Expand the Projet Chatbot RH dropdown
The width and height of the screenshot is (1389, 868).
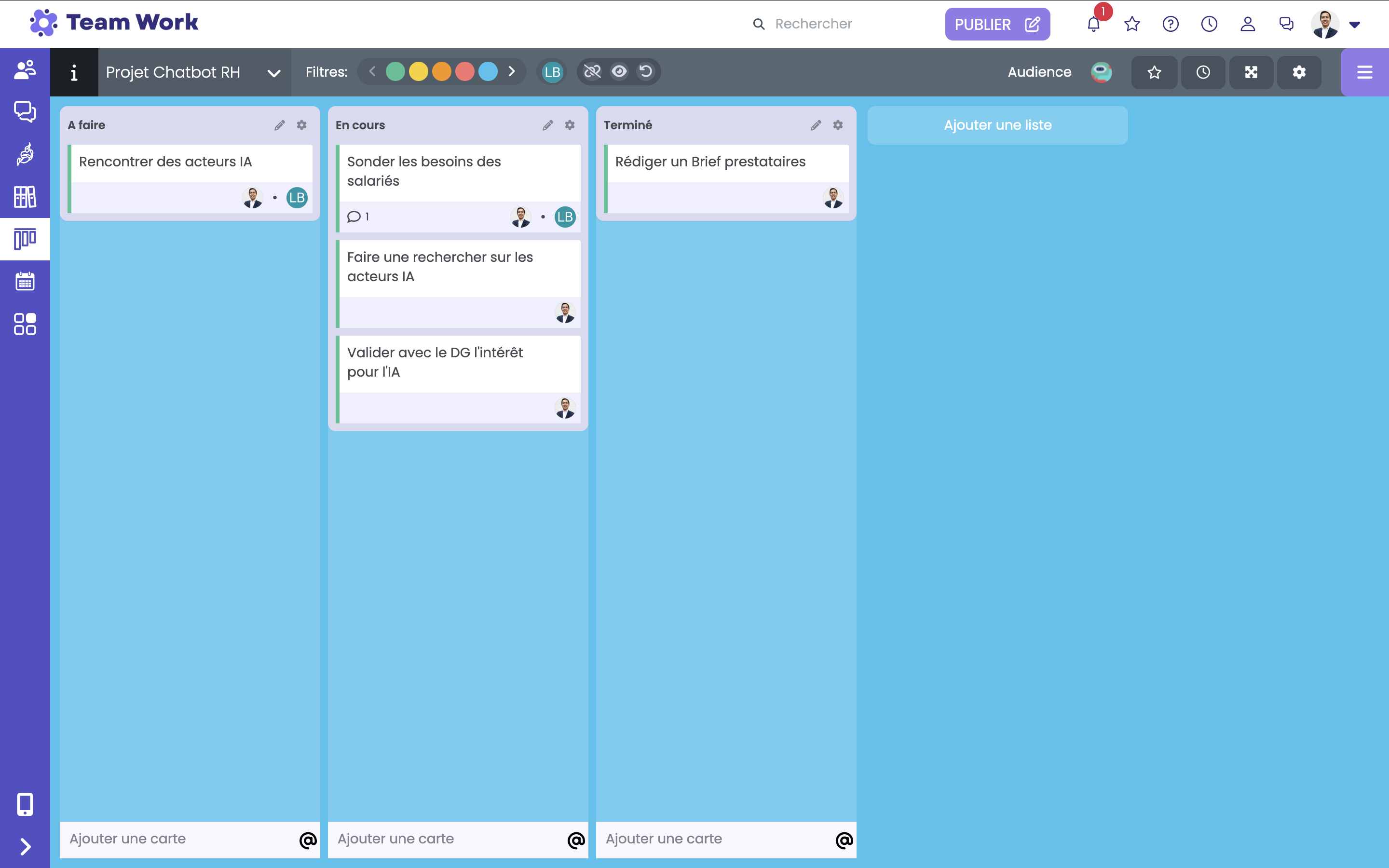tap(274, 73)
